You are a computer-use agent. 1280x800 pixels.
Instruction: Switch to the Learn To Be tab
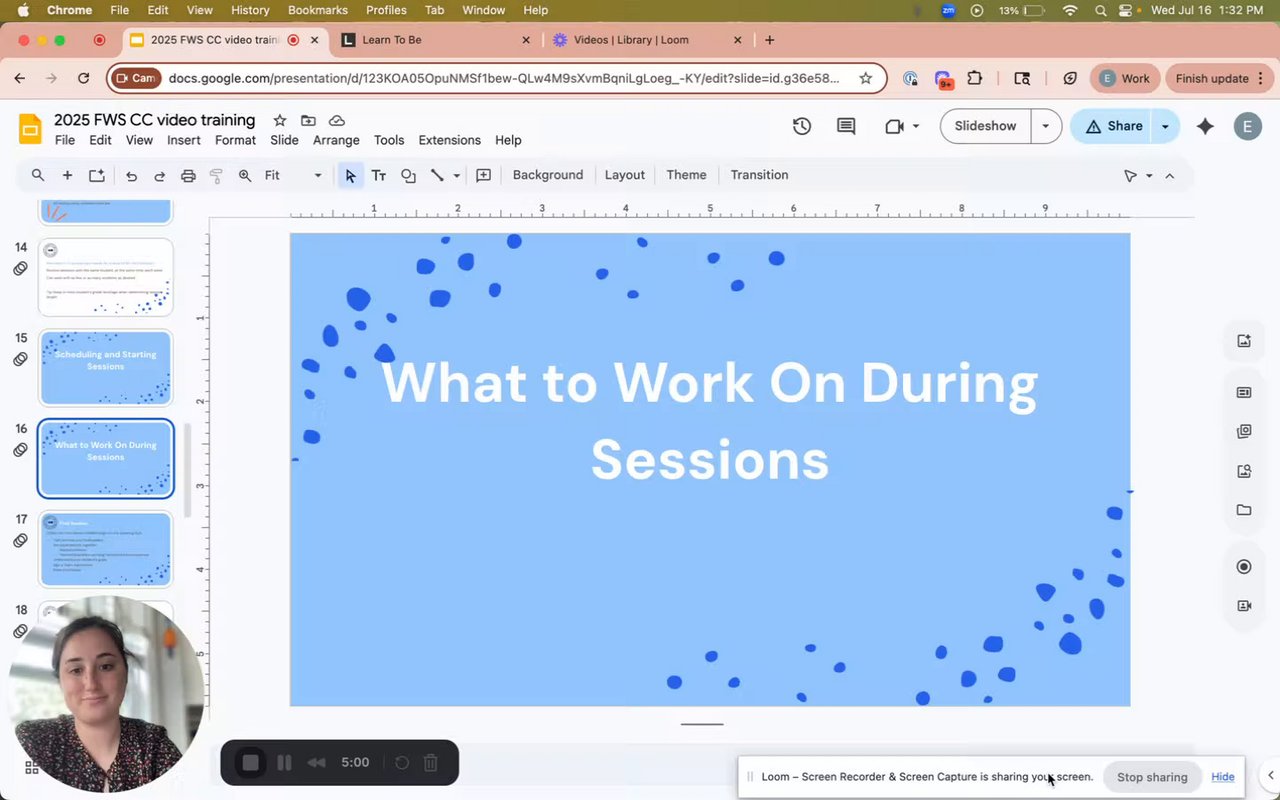[x=436, y=40]
